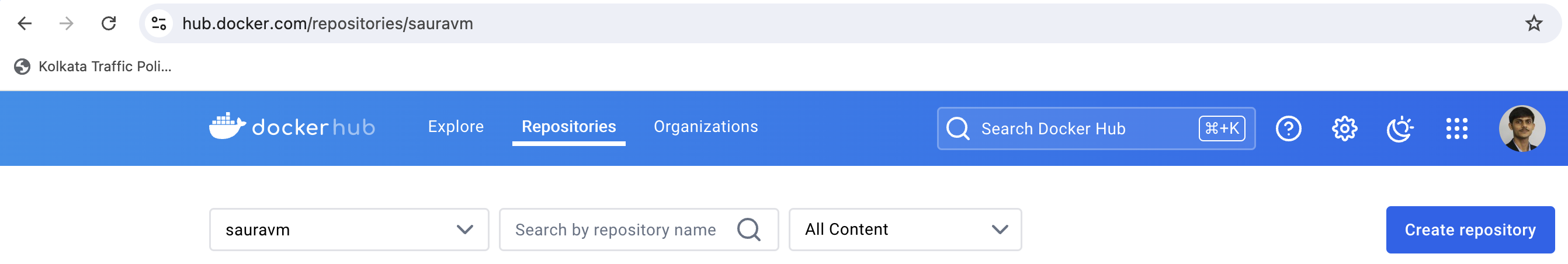Open the Kolkata Traffic Police bookmark
The width and height of the screenshot is (1568, 264).
coord(93,67)
